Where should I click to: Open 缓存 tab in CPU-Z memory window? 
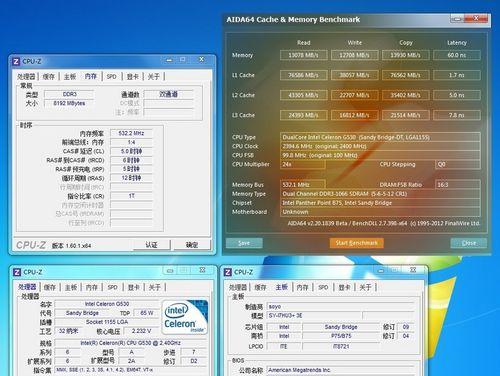coord(49,77)
